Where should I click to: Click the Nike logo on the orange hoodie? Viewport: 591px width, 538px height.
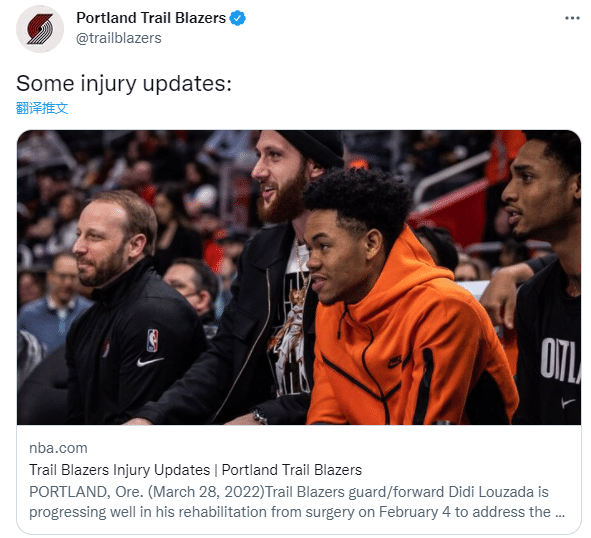(x=395, y=362)
